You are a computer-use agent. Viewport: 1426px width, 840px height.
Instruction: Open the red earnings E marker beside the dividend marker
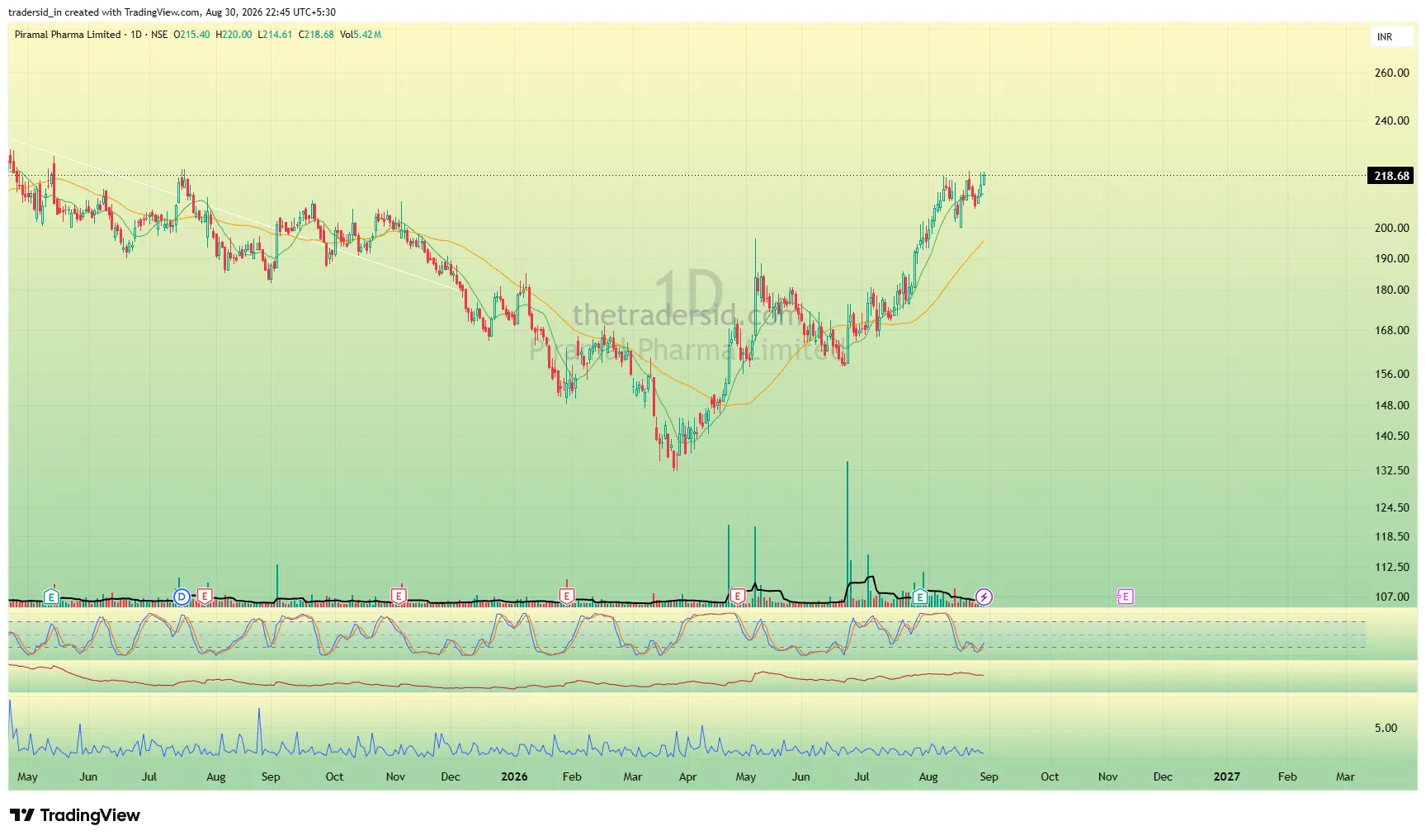tap(205, 597)
